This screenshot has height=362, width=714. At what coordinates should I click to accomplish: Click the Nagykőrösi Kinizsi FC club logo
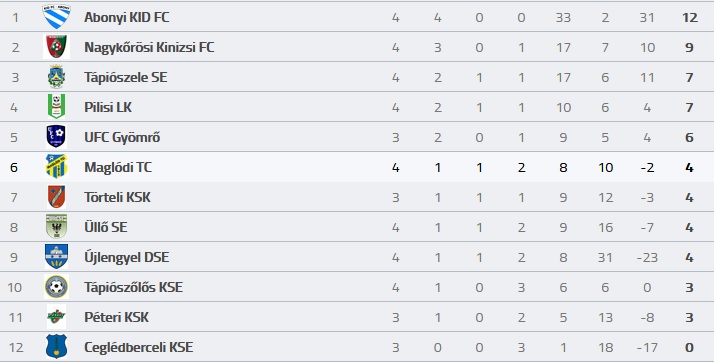(56, 47)
